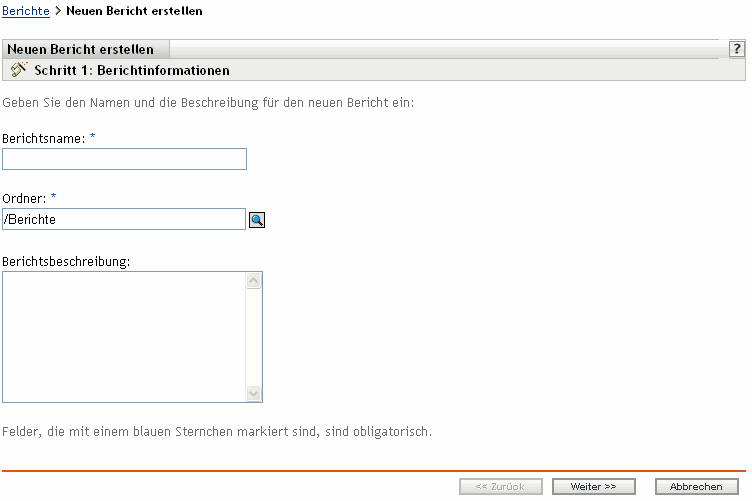
Task: Click the note about obligatorisch fields
Action: click(217, 431)
